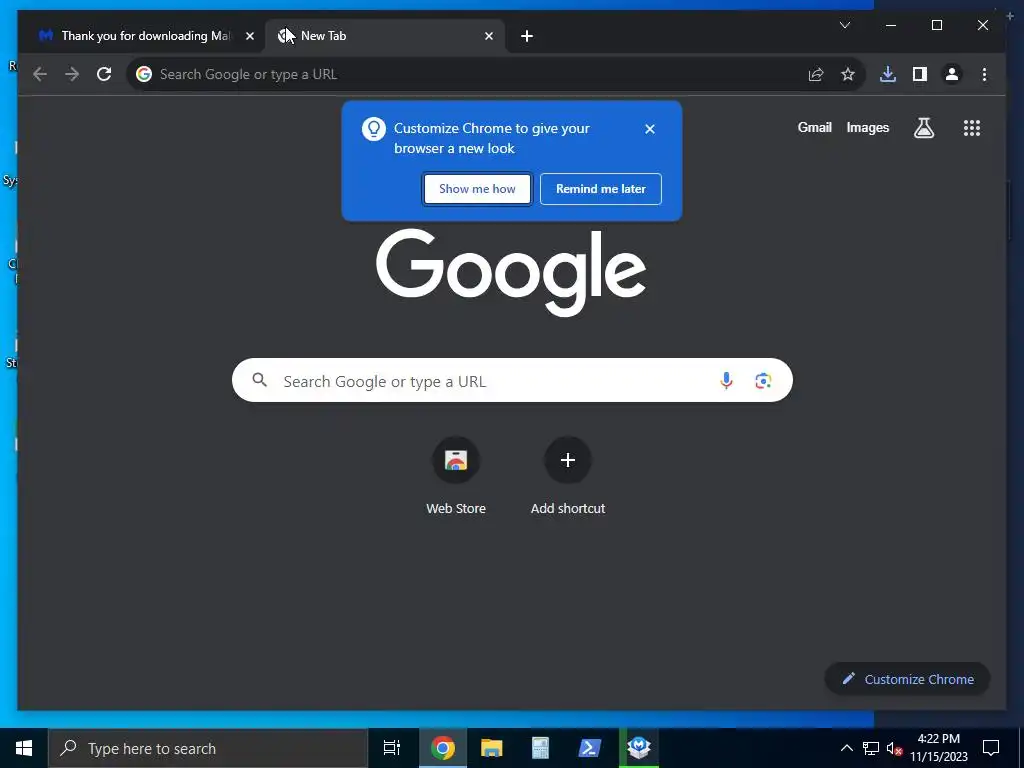Click the Show me how button
Screen dimensions: 1024x768
[477, 189]
